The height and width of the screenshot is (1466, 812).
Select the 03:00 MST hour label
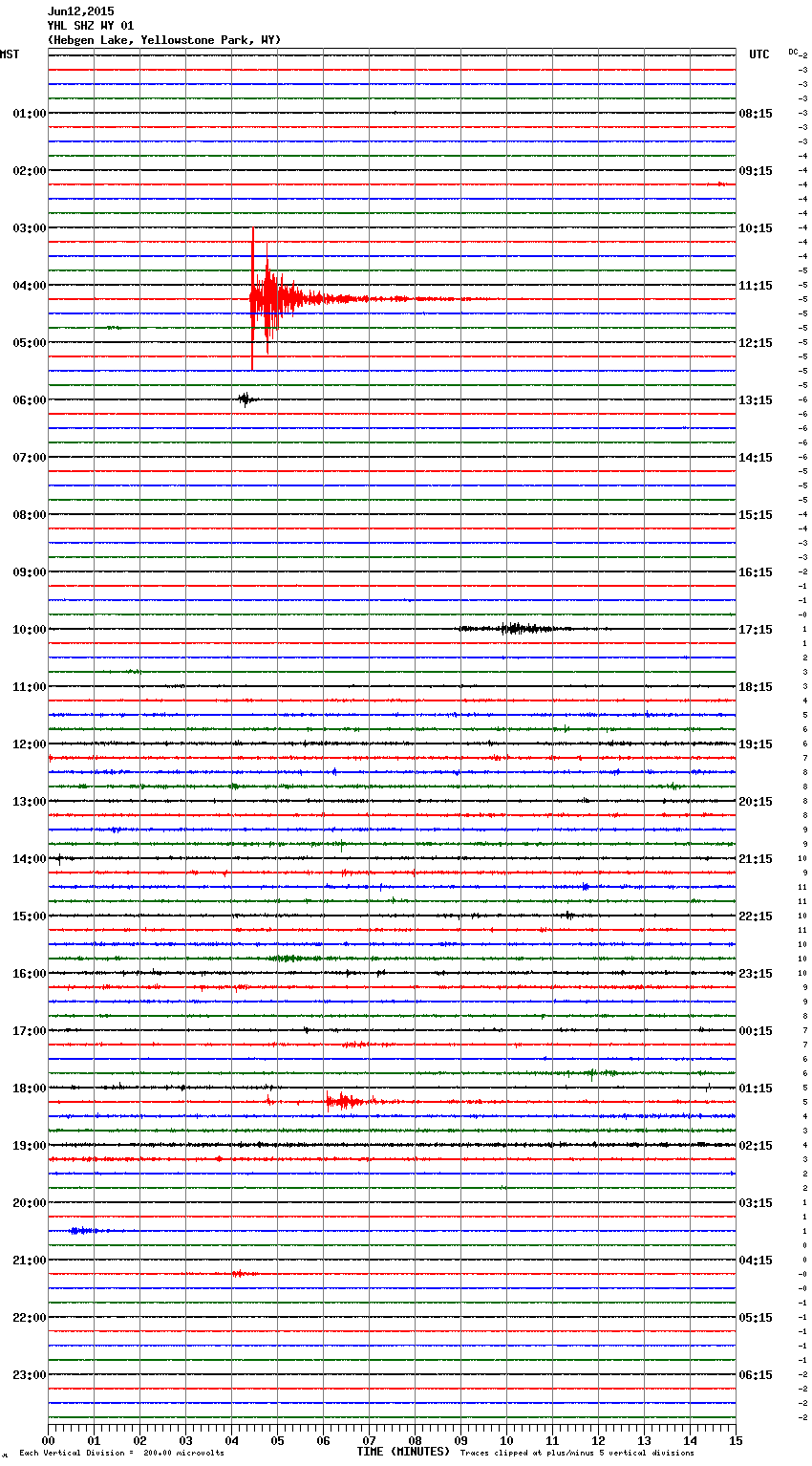(30, 228)
